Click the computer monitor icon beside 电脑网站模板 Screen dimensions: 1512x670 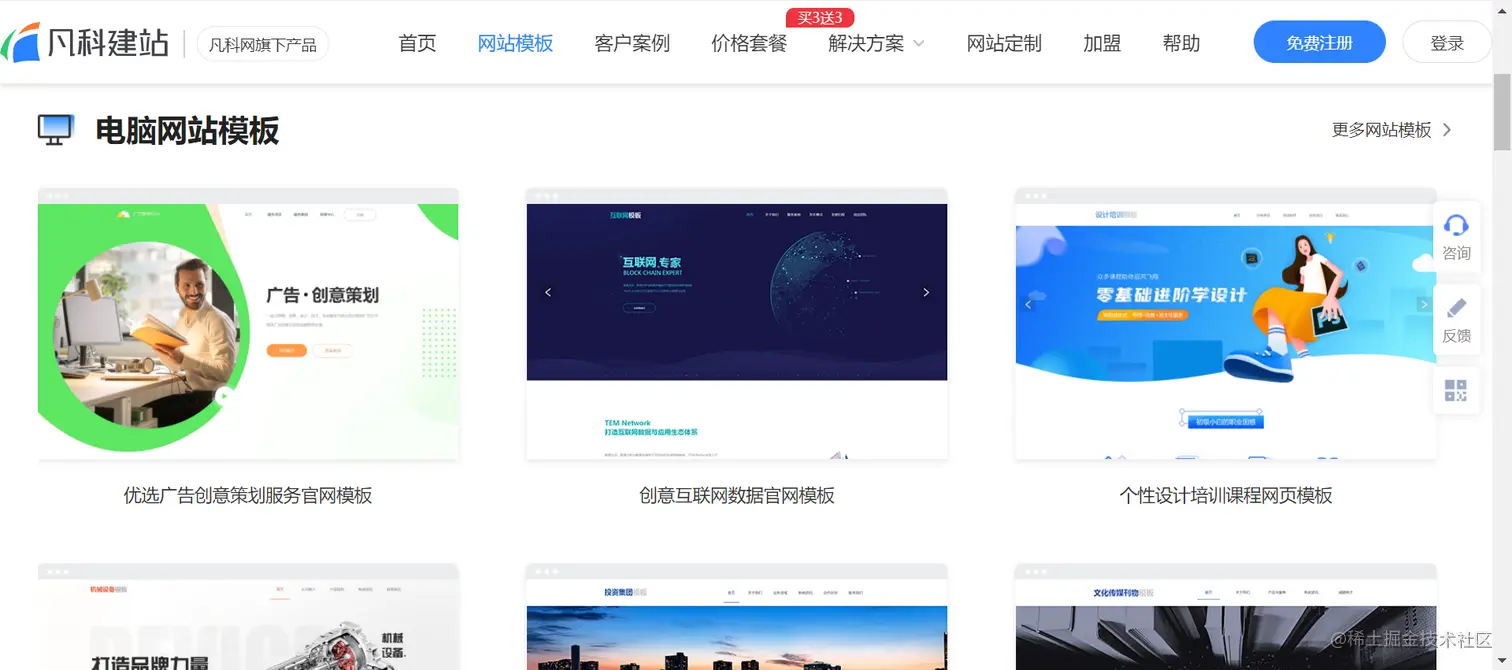click(x=56, y=130)
